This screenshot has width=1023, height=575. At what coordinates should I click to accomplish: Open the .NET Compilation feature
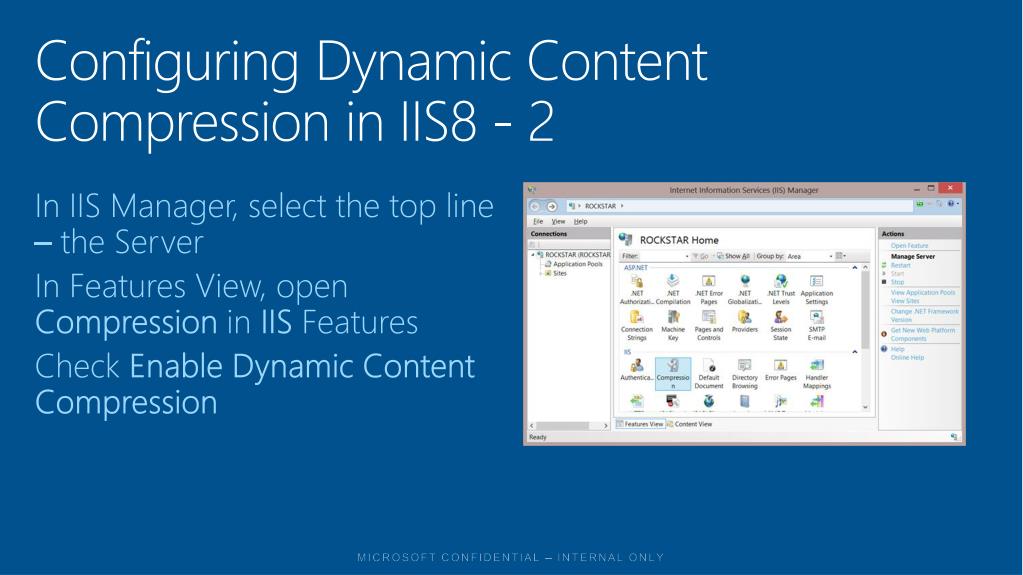[x=673, y=290]
